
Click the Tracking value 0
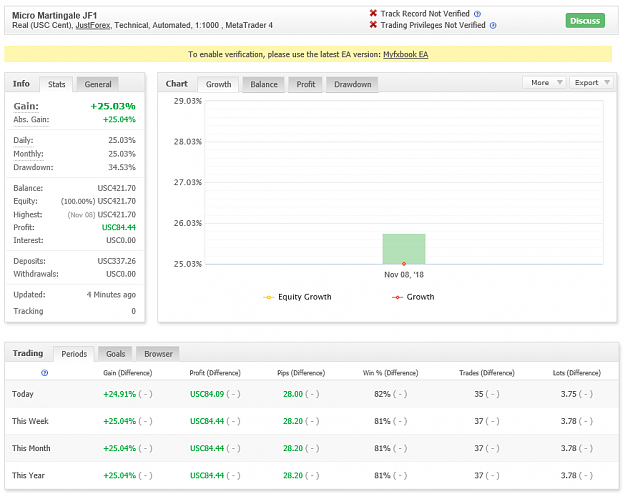[134, 311]
